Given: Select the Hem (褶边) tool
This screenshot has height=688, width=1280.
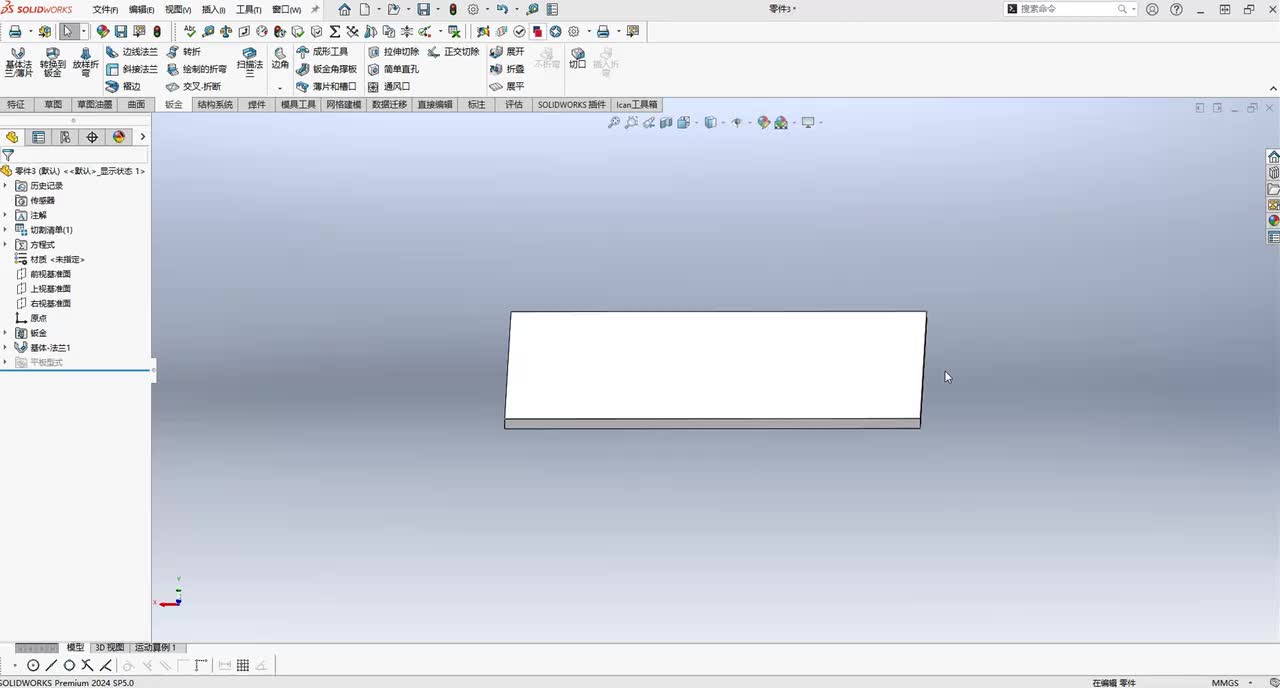Looking at the screenshot, I should coord(124,86).
